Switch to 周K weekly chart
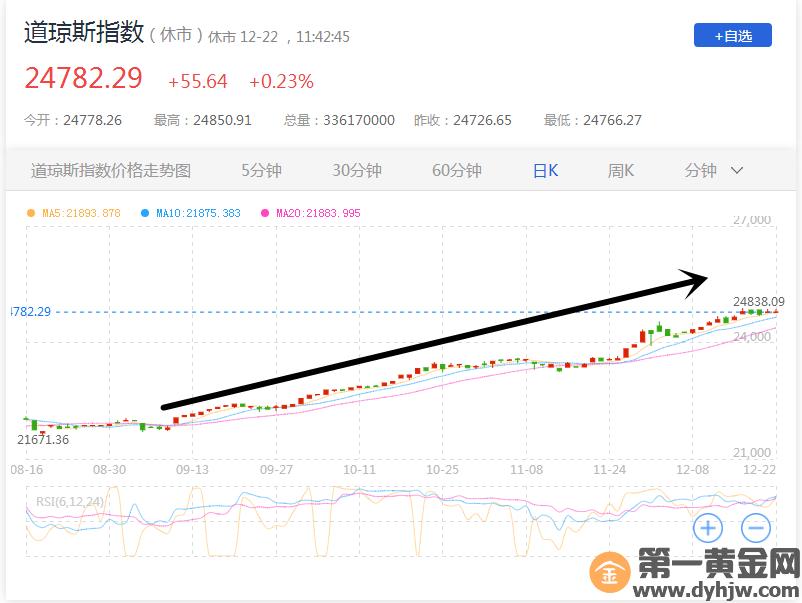The width and height of the screenshot is (802, 603). point(621,171)
